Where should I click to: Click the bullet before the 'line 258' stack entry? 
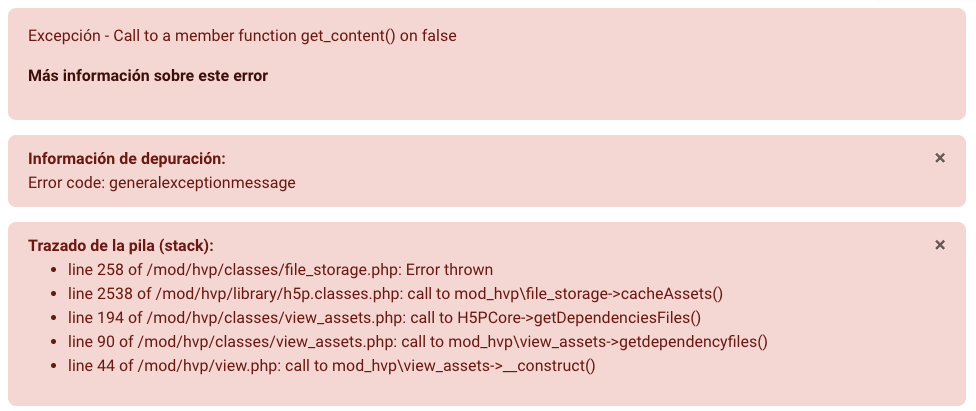[x=54, y=270]
